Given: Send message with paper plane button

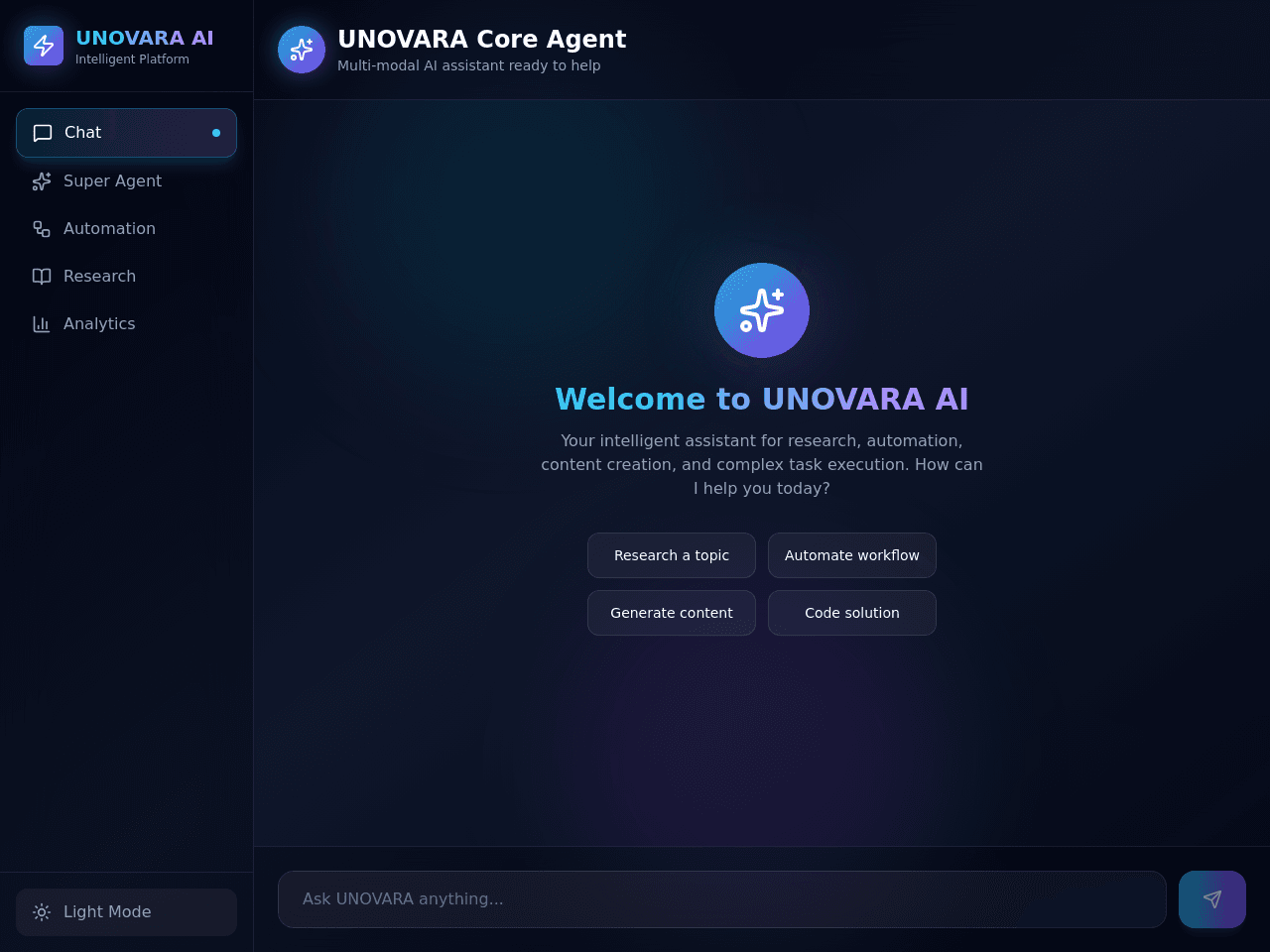Looking at the screenshot, I should [x=1212, y=899].
